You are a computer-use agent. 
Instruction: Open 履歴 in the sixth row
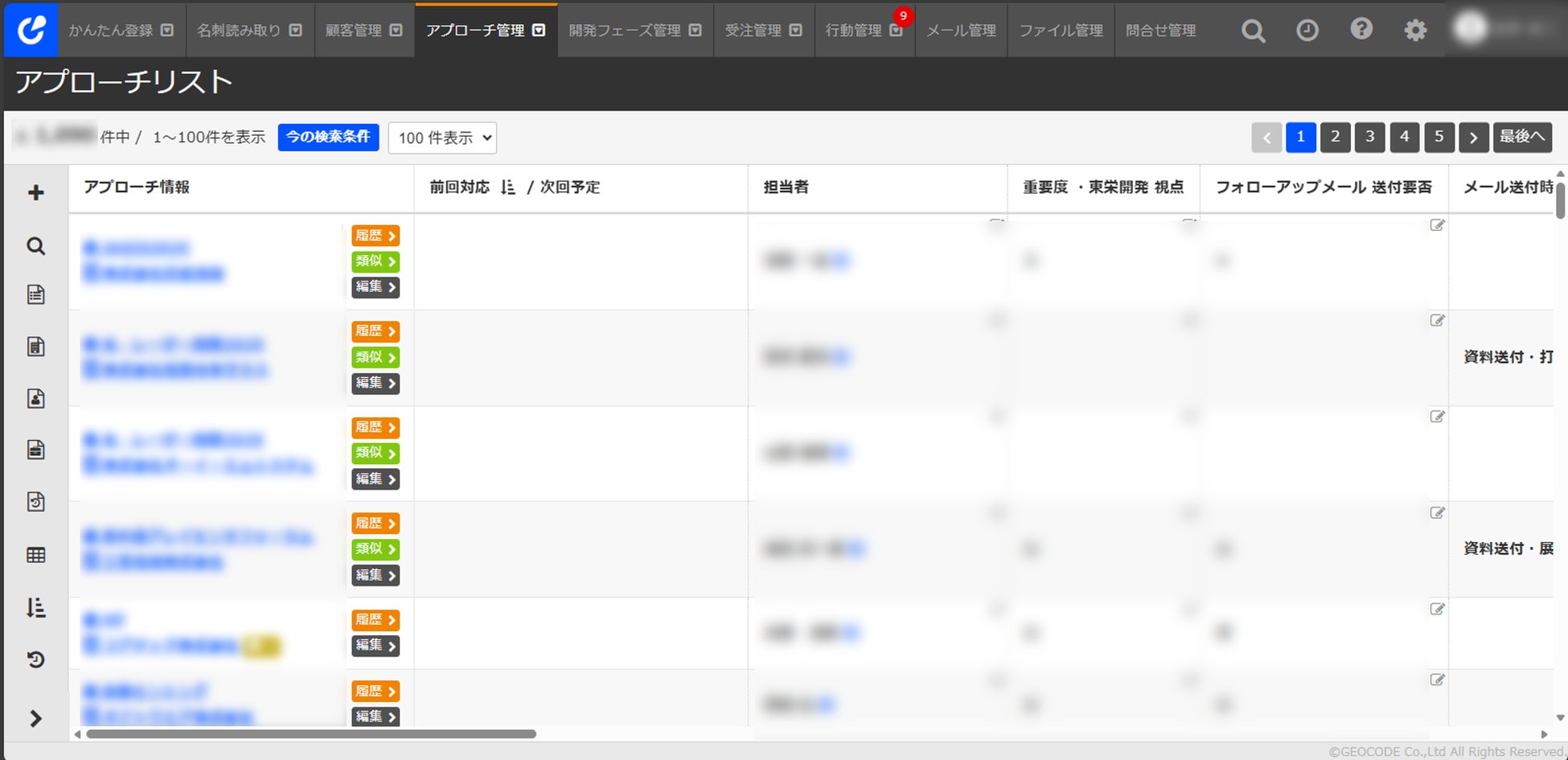(376, 692)
